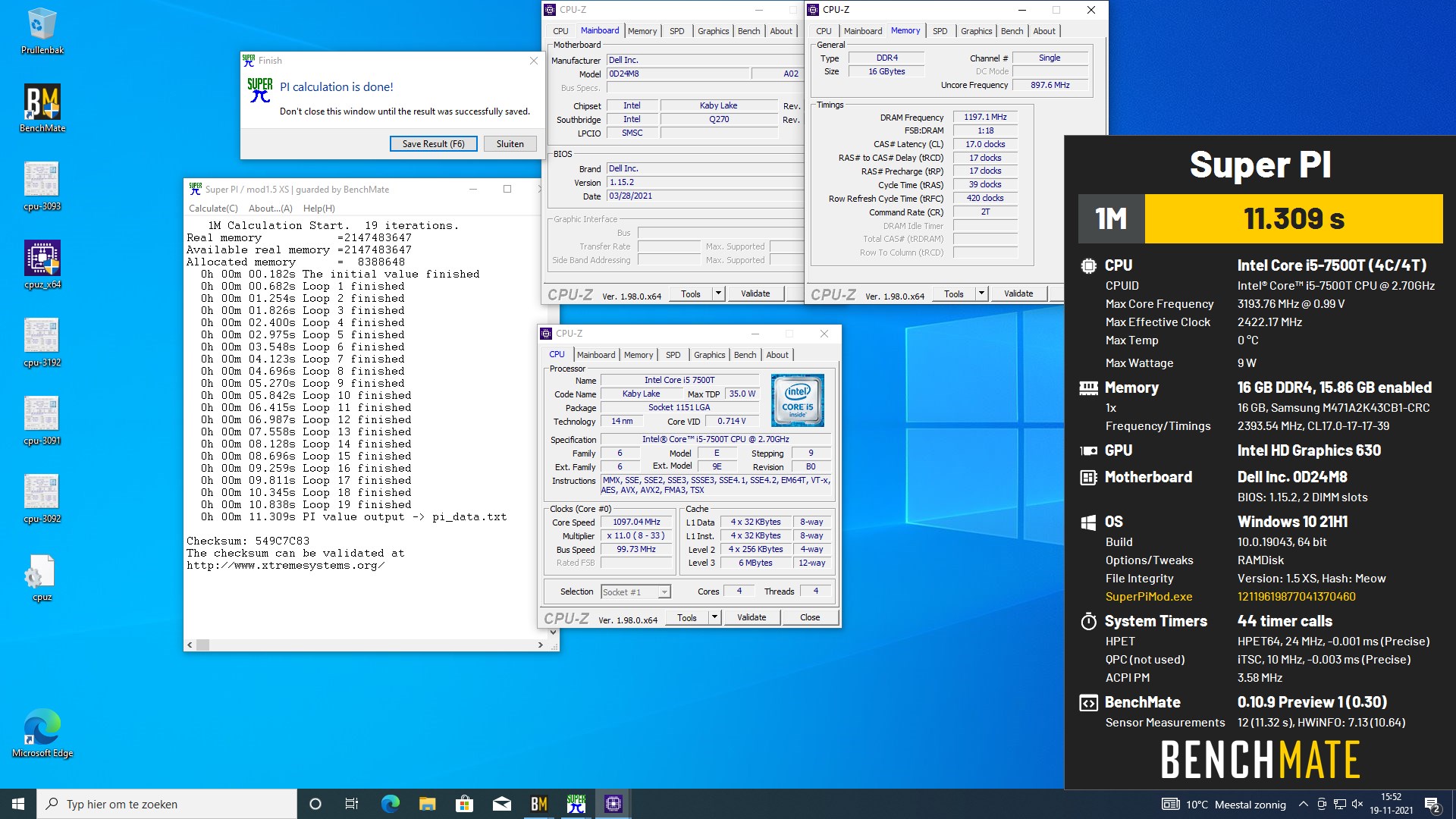Expand Tools dropdown arrow in CPU tab window
This screenshot has width=1456, height=819.
714,617
